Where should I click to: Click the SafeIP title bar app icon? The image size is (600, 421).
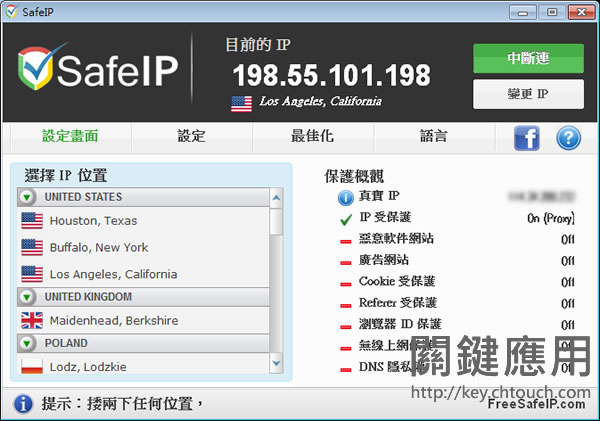click(x=11, y=11)
